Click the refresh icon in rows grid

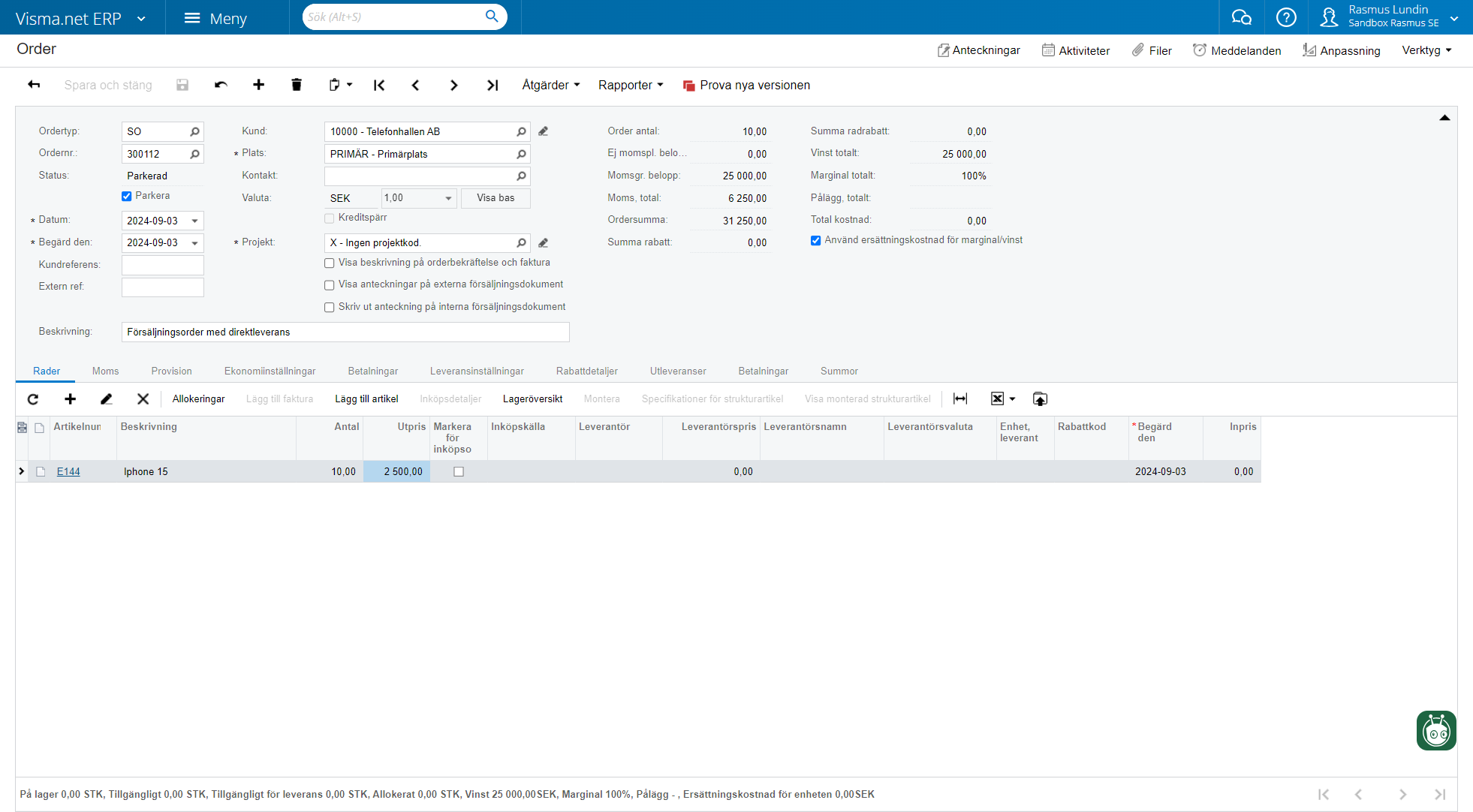tap(33, 399)
